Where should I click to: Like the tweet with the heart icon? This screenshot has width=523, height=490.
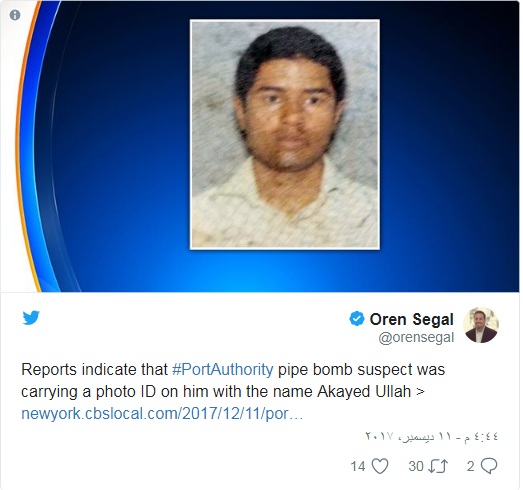380,466
